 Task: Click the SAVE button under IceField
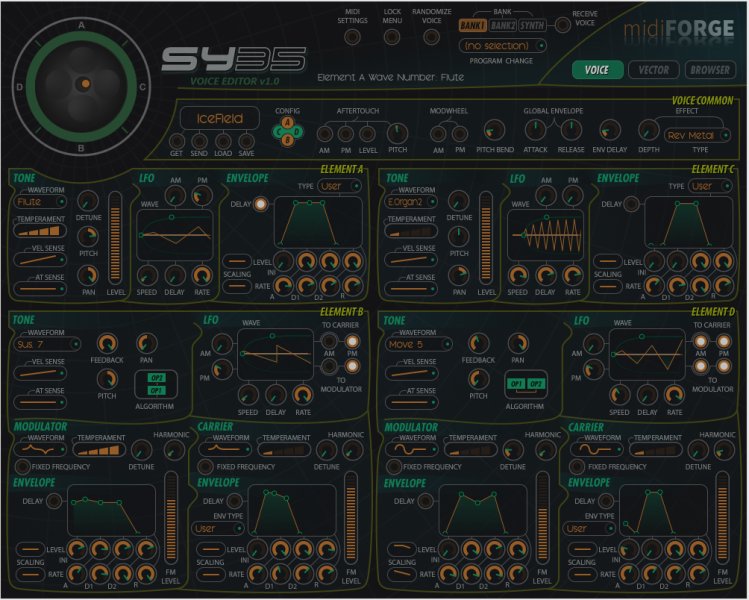[246, 141]
